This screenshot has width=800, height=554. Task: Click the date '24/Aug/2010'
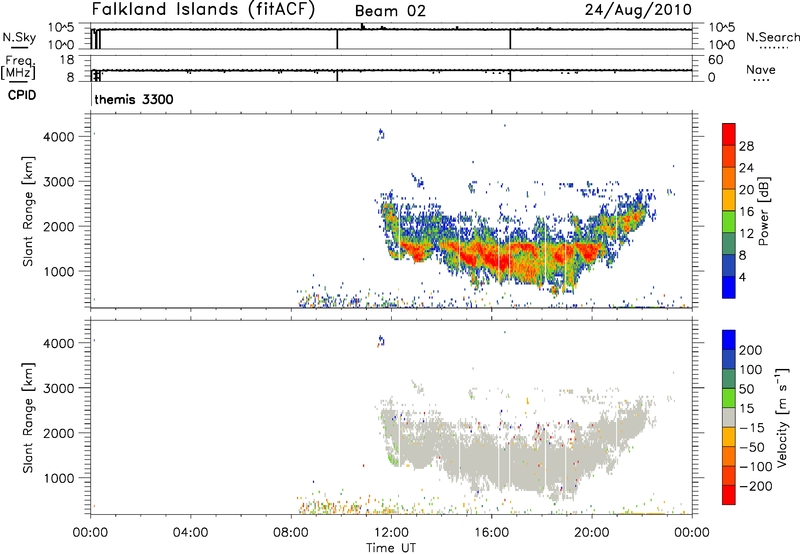click(638, 9)
